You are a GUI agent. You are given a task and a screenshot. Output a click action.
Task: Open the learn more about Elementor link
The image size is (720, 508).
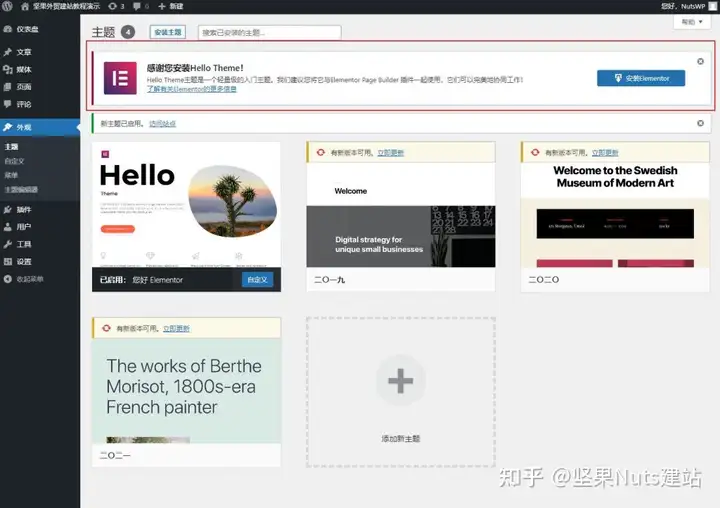[x=191, y=89]
